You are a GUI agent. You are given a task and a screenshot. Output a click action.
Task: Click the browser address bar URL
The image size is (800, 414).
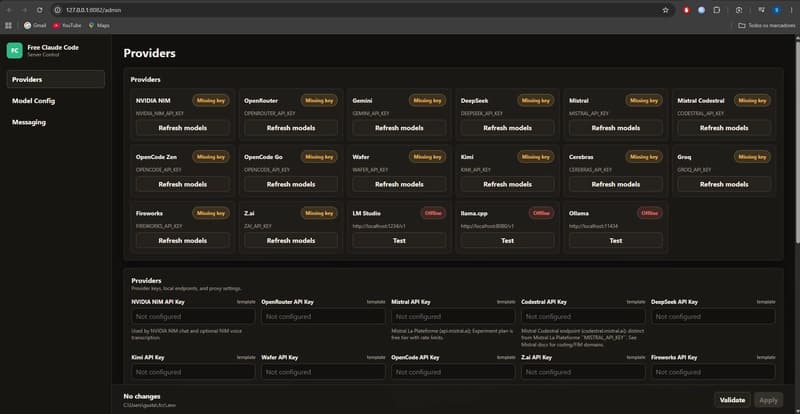pos(93,10)
